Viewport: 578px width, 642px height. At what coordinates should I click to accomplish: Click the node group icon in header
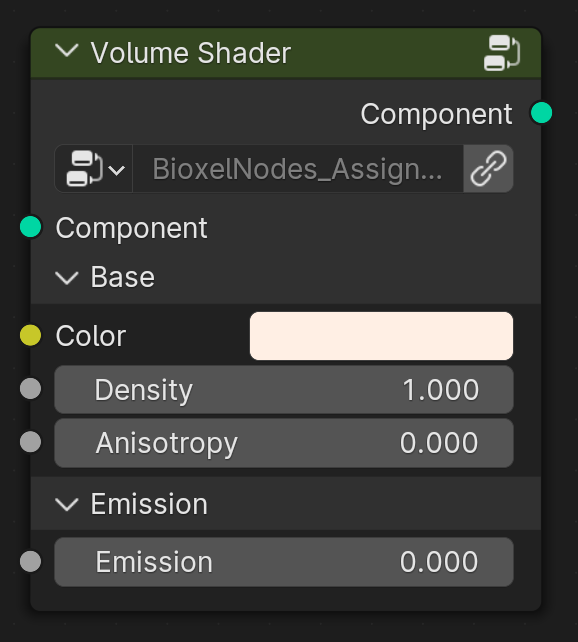click(502, 53)
